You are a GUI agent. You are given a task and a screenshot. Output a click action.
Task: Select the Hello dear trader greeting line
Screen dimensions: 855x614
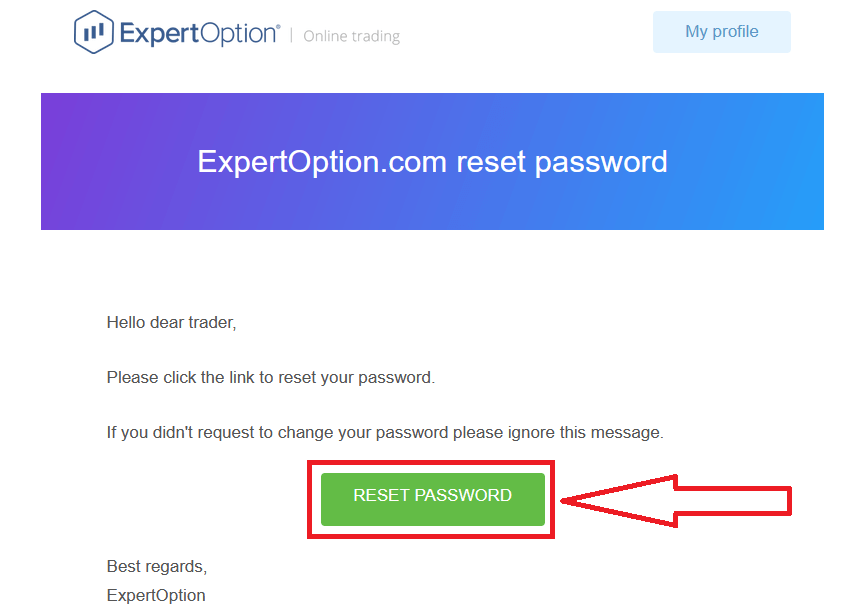point(171,322)
